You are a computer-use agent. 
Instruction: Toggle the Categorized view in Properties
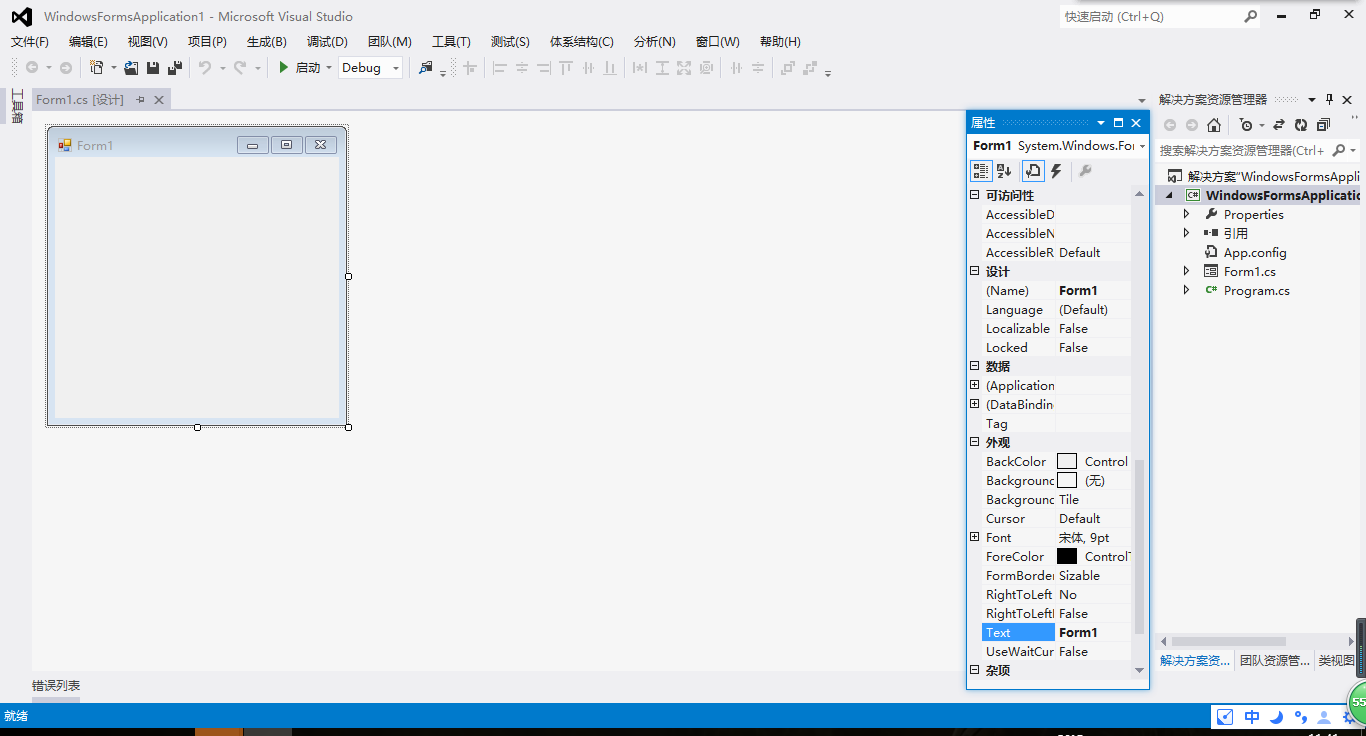(981, 172)
